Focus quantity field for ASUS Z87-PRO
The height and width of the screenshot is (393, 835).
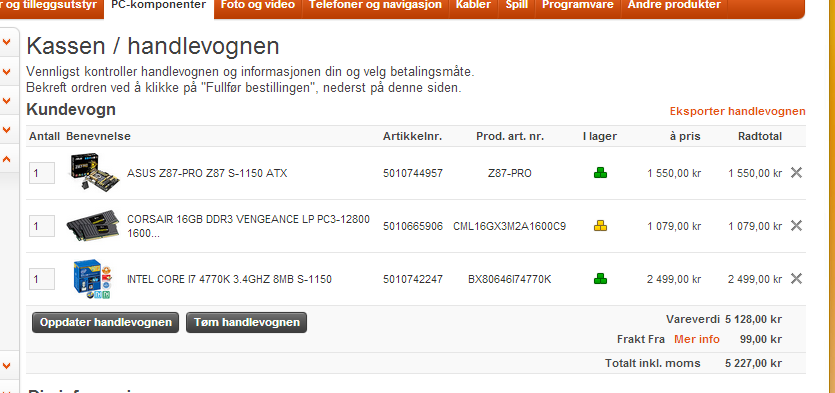[x=42, y=173]
